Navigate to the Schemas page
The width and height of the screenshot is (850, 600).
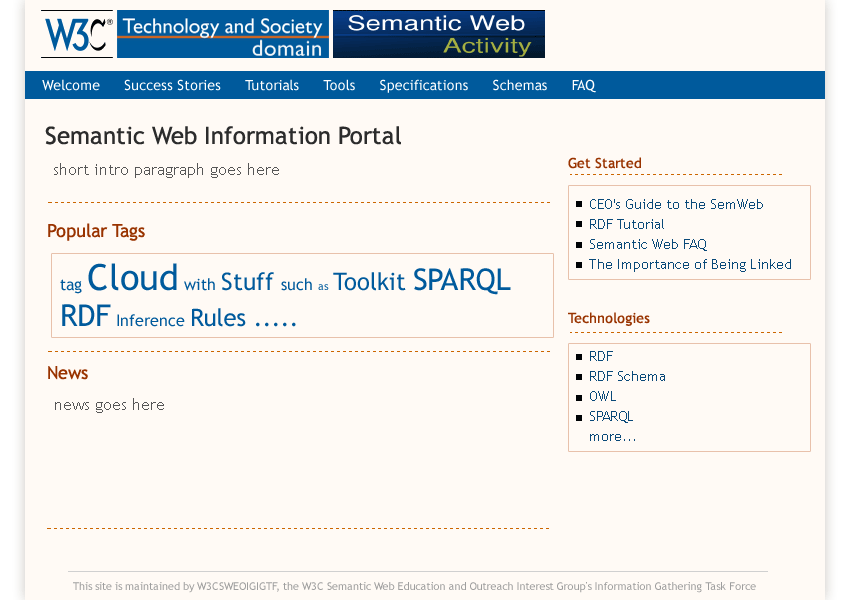(519, 85)
